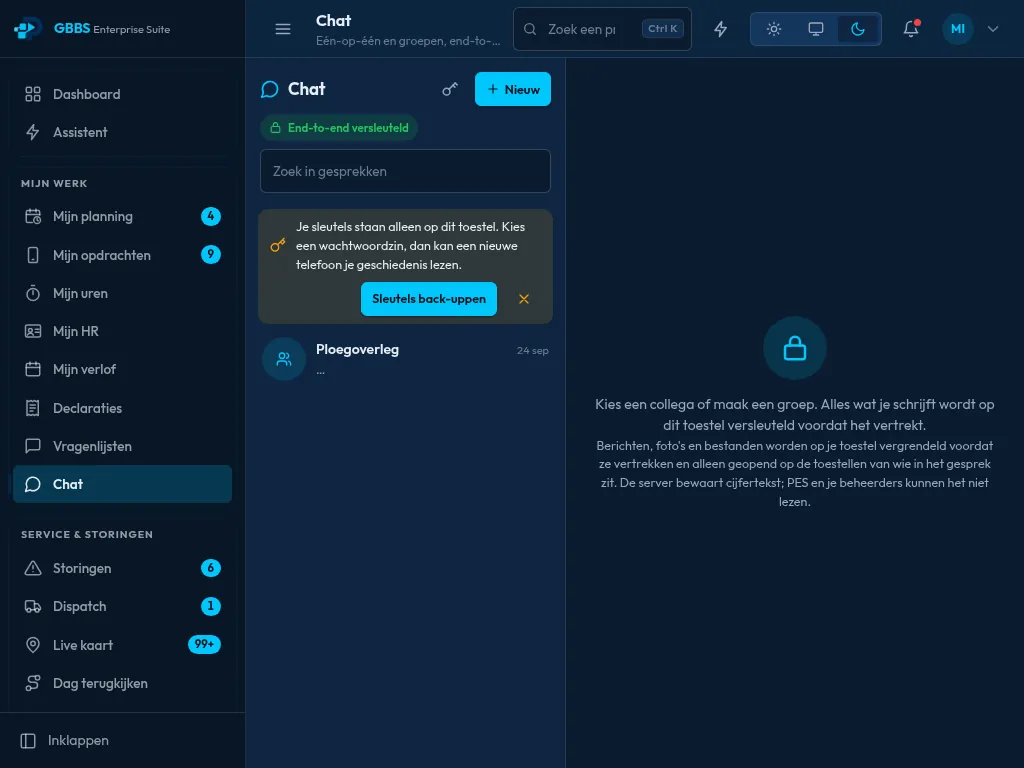Click the 24 sep date label
The height and width of the screenshot is (768, 1024).
[x=532, y=351]
